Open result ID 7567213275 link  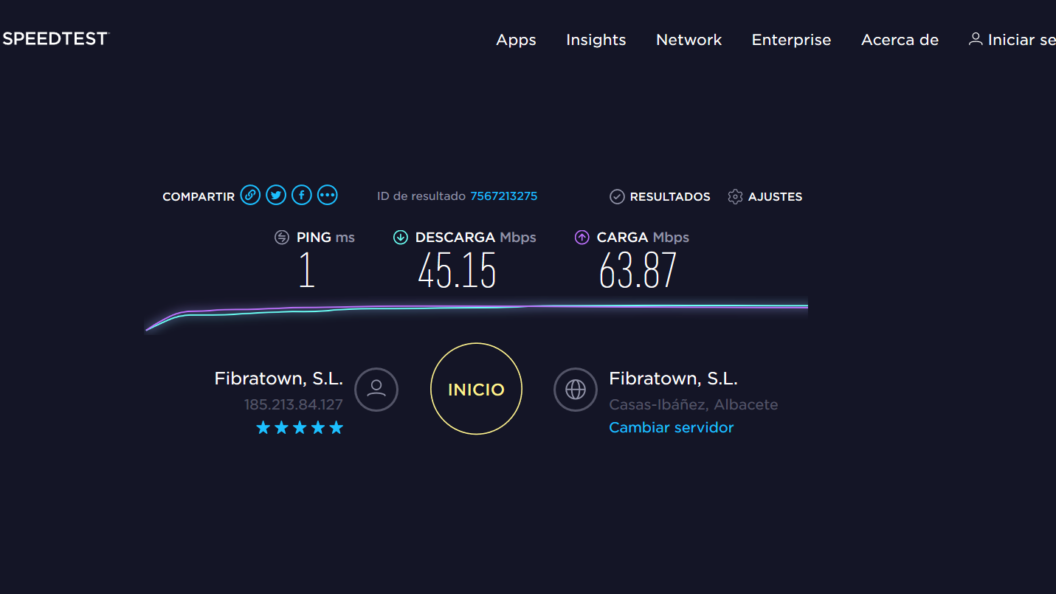(x=504, y=196)
